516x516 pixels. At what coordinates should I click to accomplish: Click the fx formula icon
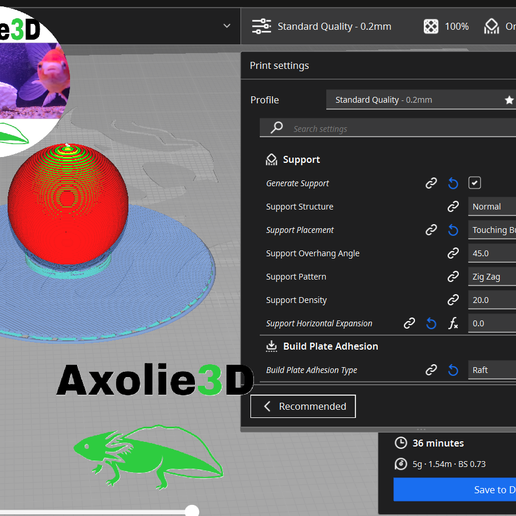(x=453, y=323)
